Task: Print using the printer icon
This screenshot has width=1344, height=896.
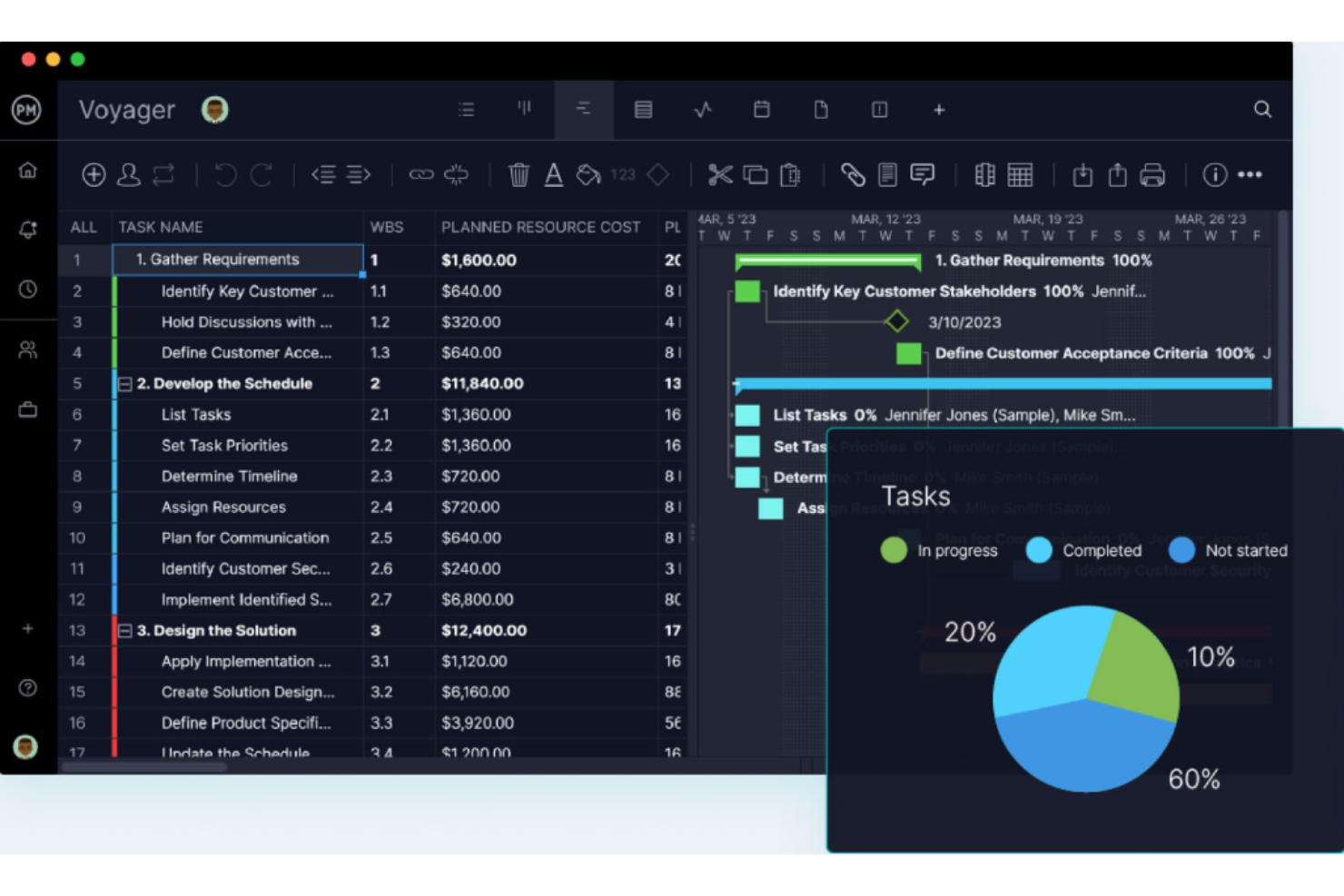Action: [x=1152, y=174]
